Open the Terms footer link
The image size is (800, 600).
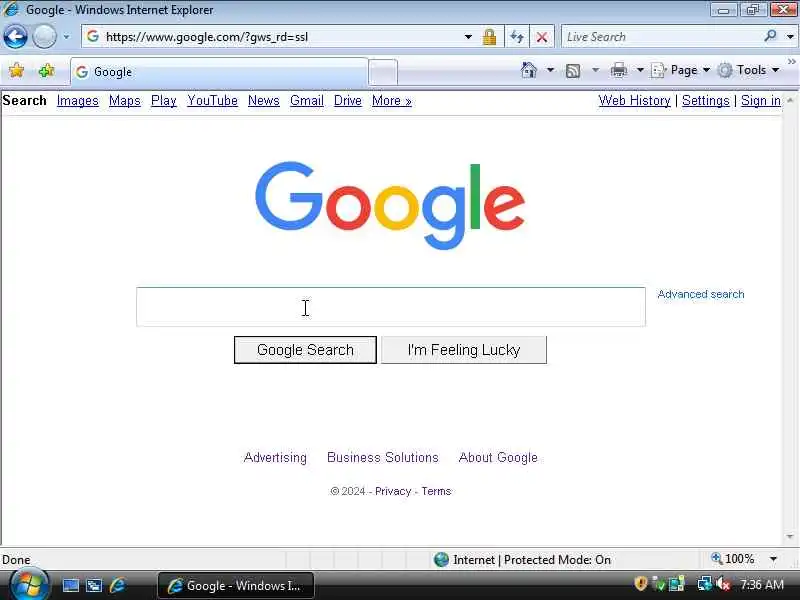(x=436, y=491)
